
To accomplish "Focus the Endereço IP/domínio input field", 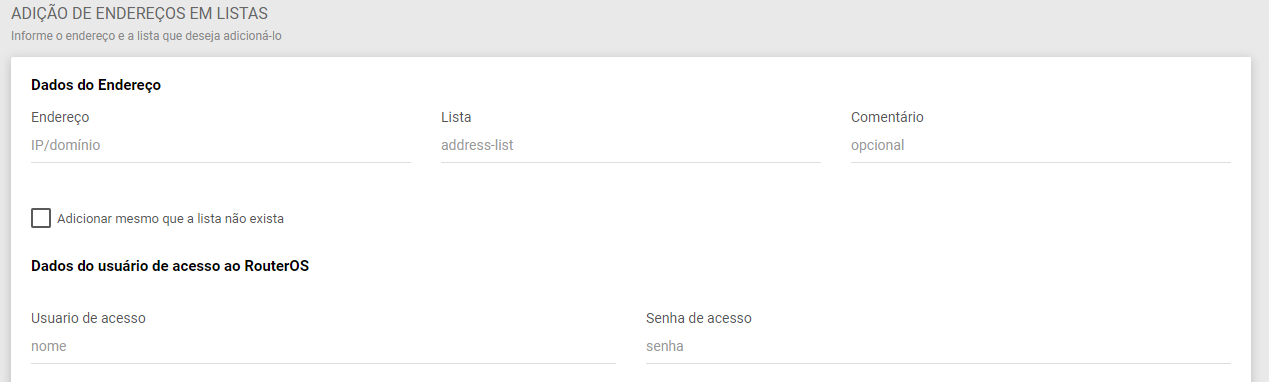I will click(x=221, y=146).
